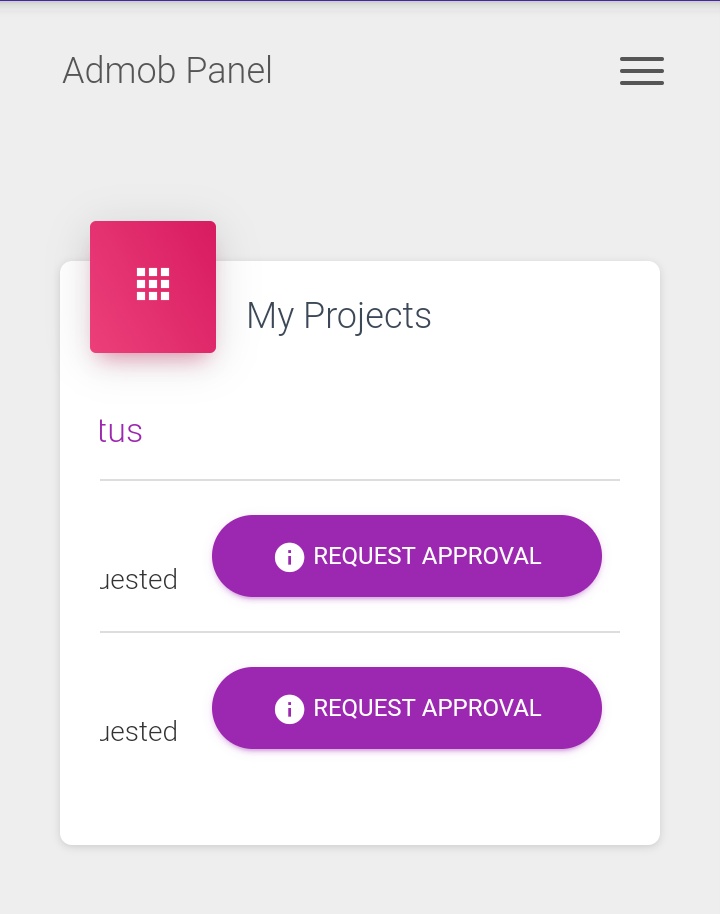Click the divider line between the two rows
Viewport: 720px width, 914px height.
pos(360,632)
